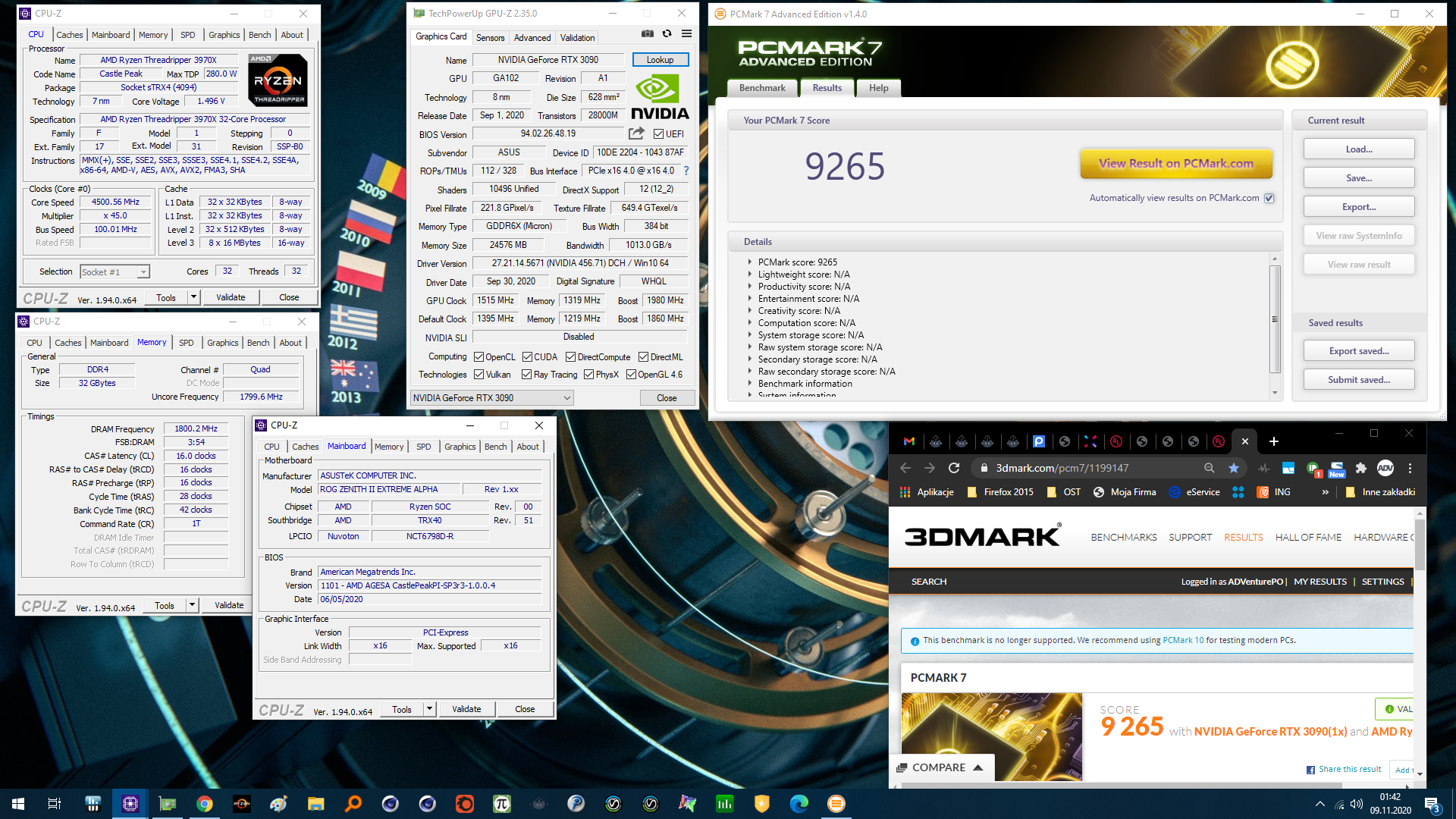Click the ADV profile avatar in Chrome

1385,468
